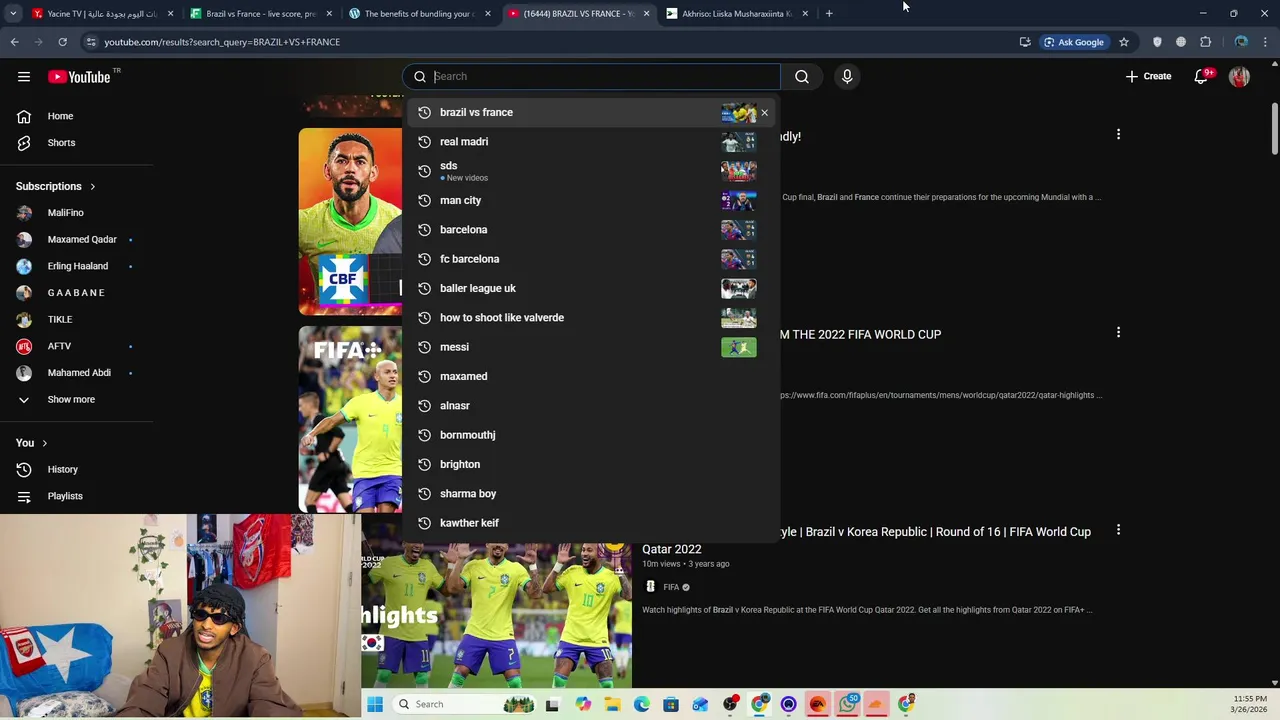This screenshot has width=1280, height=720.
Task: Open the tab search dropdown arrow
Action: 13,14
